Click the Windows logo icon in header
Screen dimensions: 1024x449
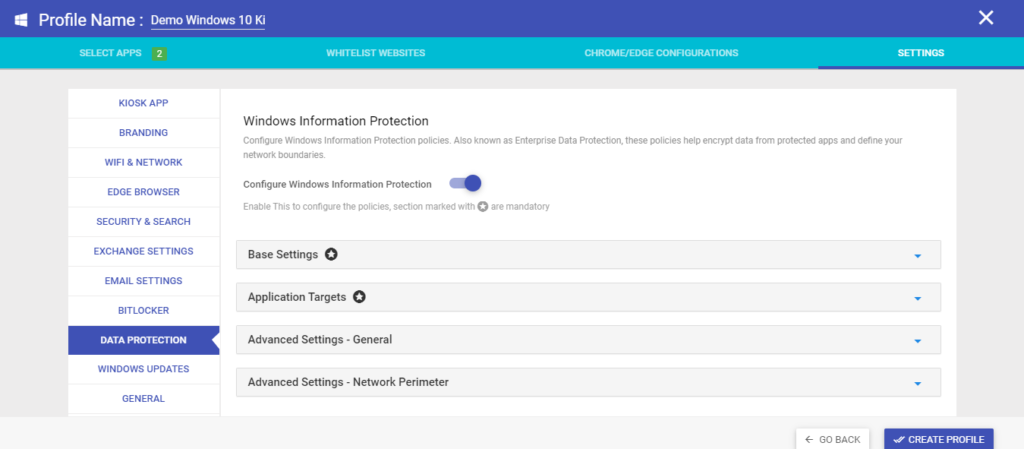click(x=21, y=20)
